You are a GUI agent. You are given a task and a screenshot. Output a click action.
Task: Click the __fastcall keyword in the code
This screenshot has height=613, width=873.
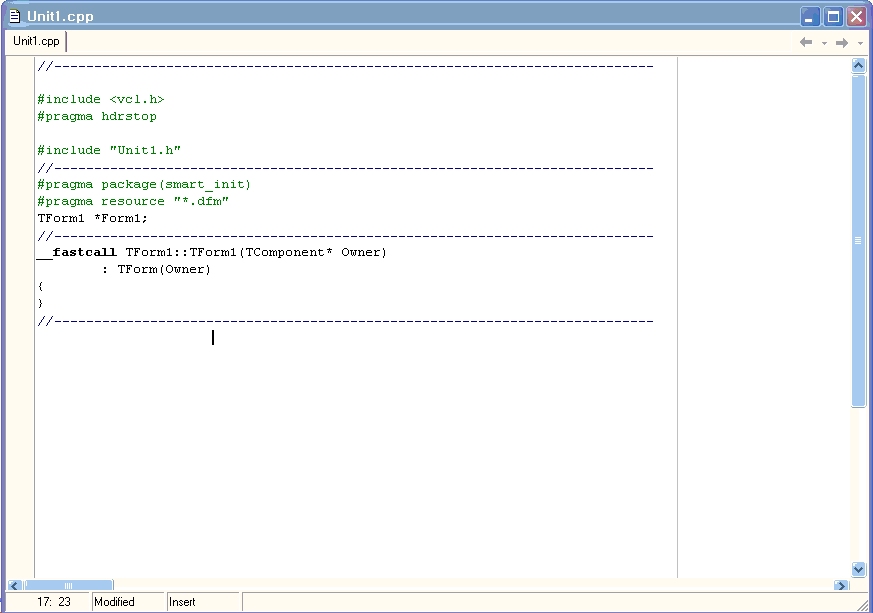78,252
